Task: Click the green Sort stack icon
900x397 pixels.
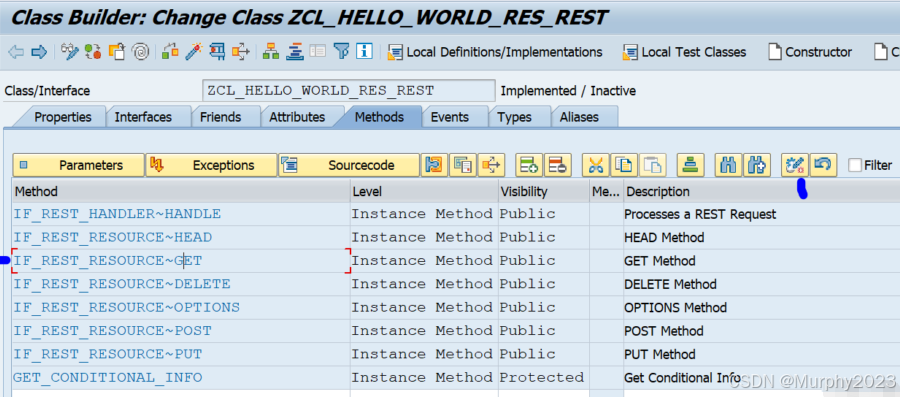Action: tap(690, 165)
